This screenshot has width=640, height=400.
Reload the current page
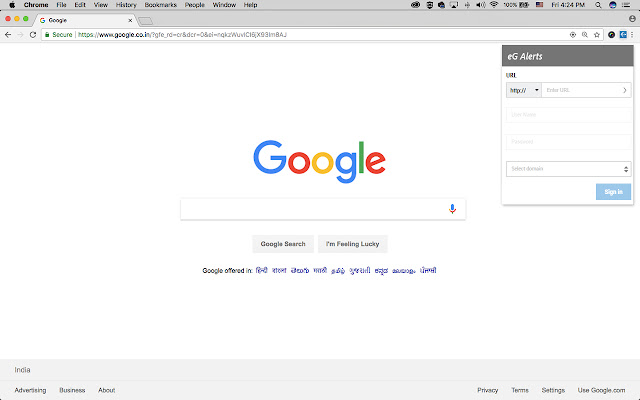[33, 35]
